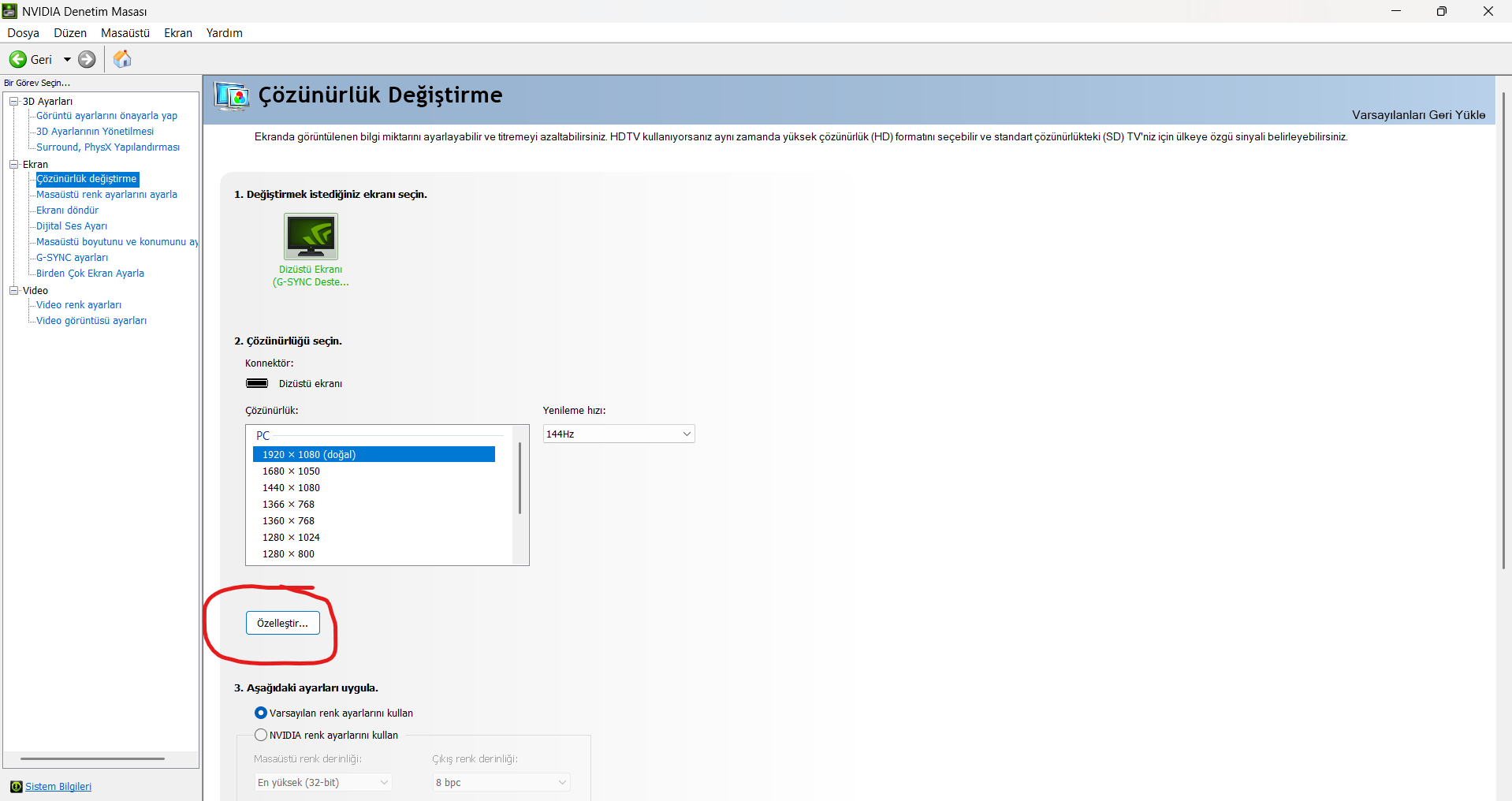
Task: Collapse the Ekran tree node
Action: click(13, 164)
